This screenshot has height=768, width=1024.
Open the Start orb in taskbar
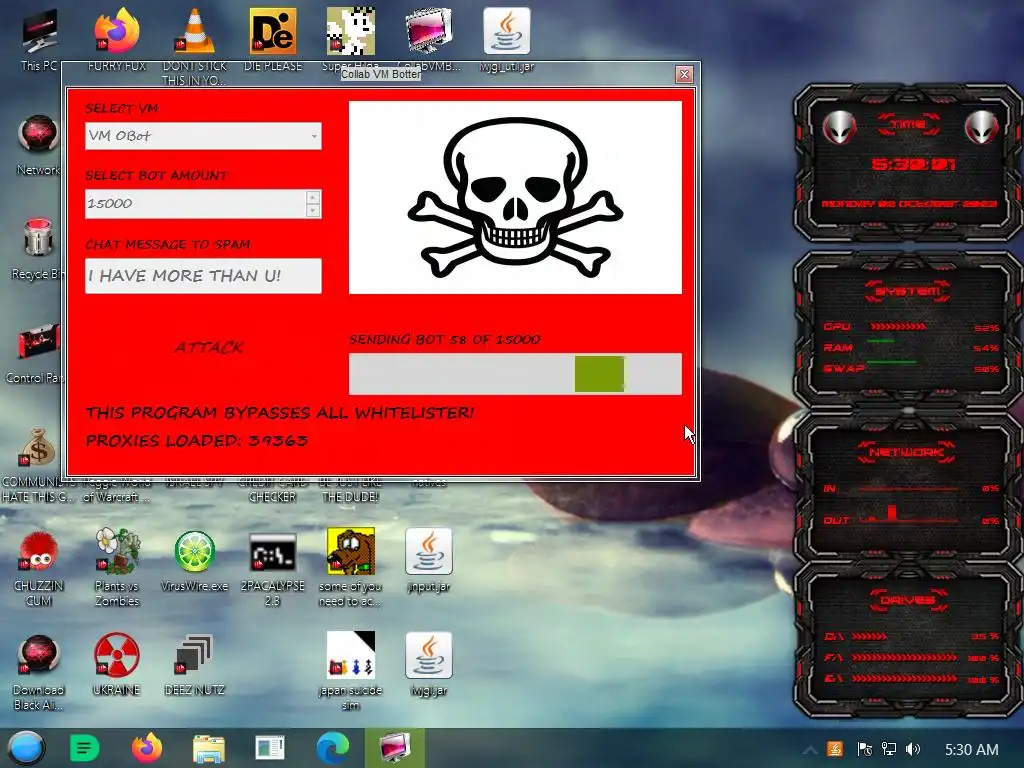pyautogui.click(x=26, y=748)
